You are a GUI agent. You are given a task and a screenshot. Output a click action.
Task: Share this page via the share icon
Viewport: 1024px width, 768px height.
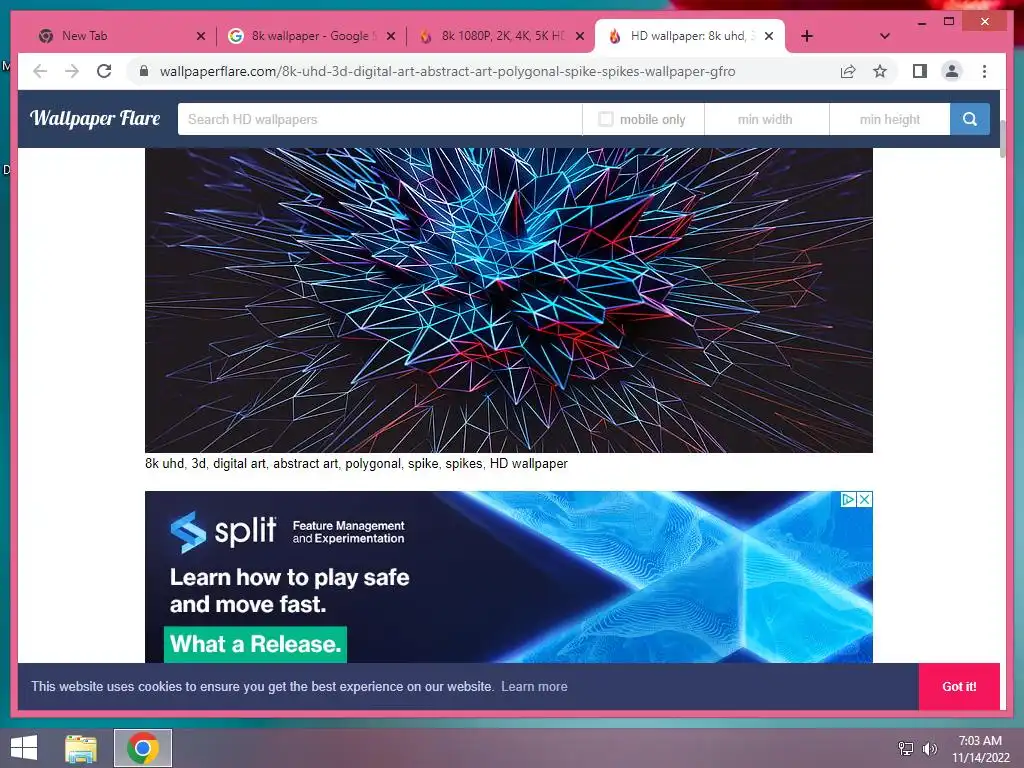(x=848, y=71)
